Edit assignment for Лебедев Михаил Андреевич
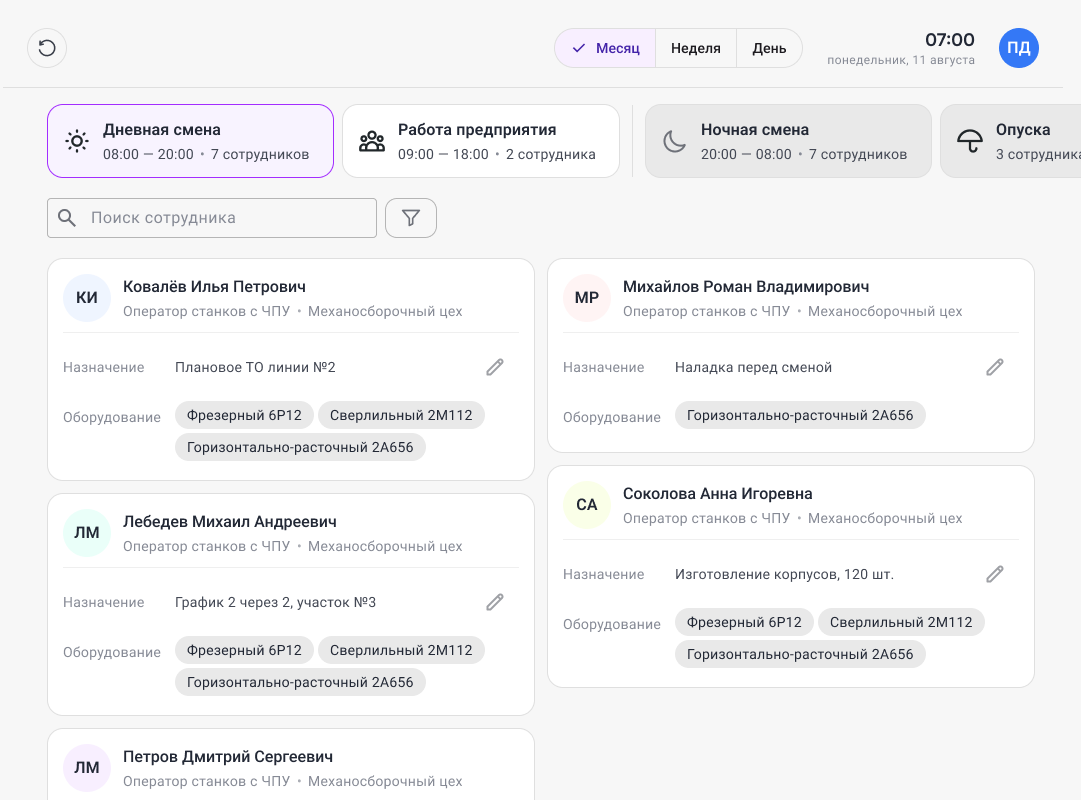1081x800 pixels. pos(495,602)
